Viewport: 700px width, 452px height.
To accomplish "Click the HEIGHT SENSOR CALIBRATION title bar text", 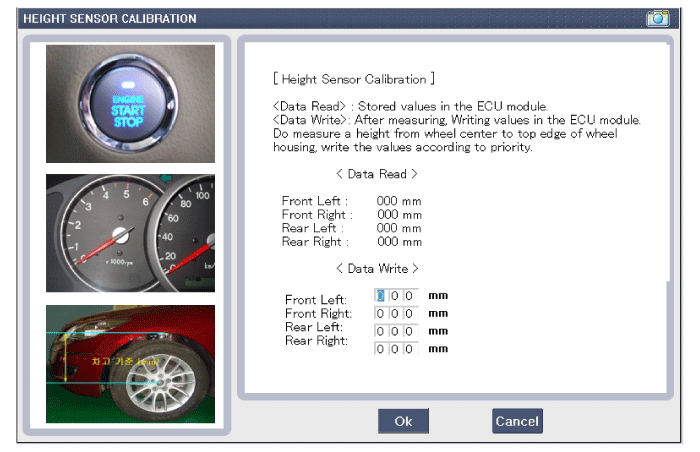I will point(109,18).
